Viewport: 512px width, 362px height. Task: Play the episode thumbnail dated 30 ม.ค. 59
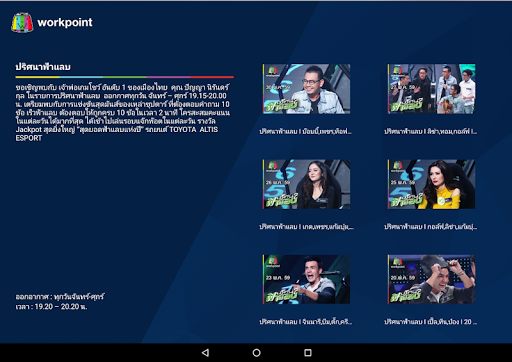click(x=306, y=89)
